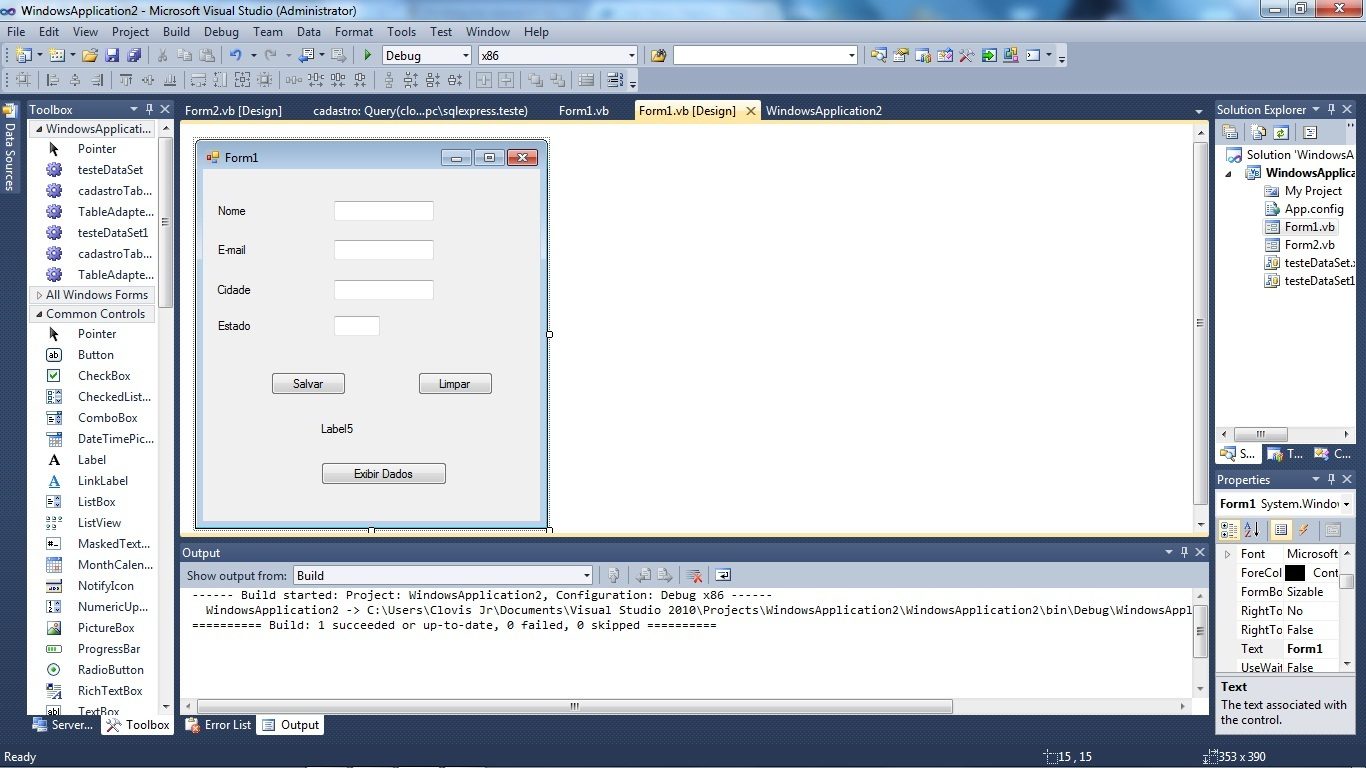Click the Align Lefts layout icon
This screenshot has height=768, width=1366.
point(52,80)
